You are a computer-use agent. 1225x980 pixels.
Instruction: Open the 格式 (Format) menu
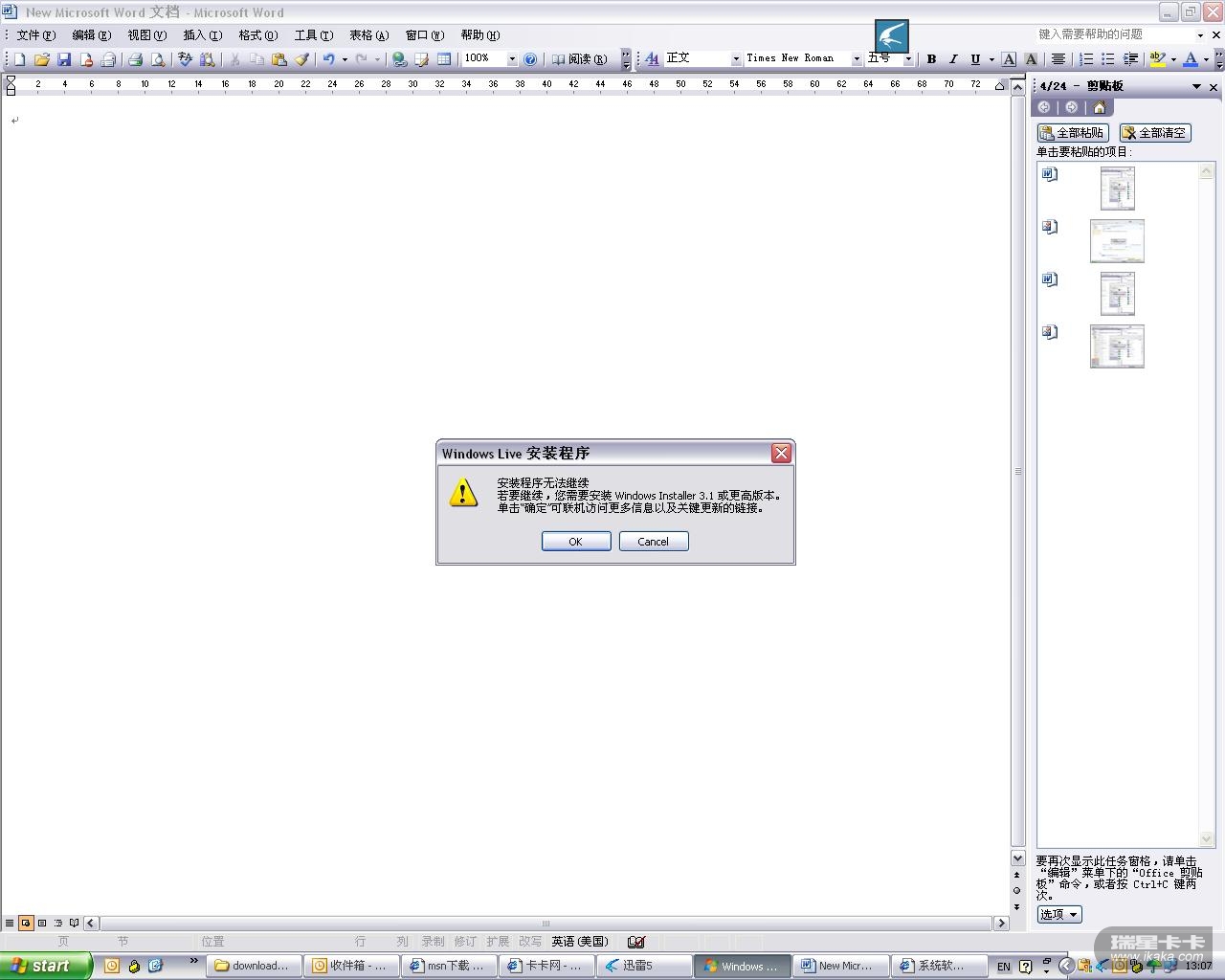[x=258, y=35]
